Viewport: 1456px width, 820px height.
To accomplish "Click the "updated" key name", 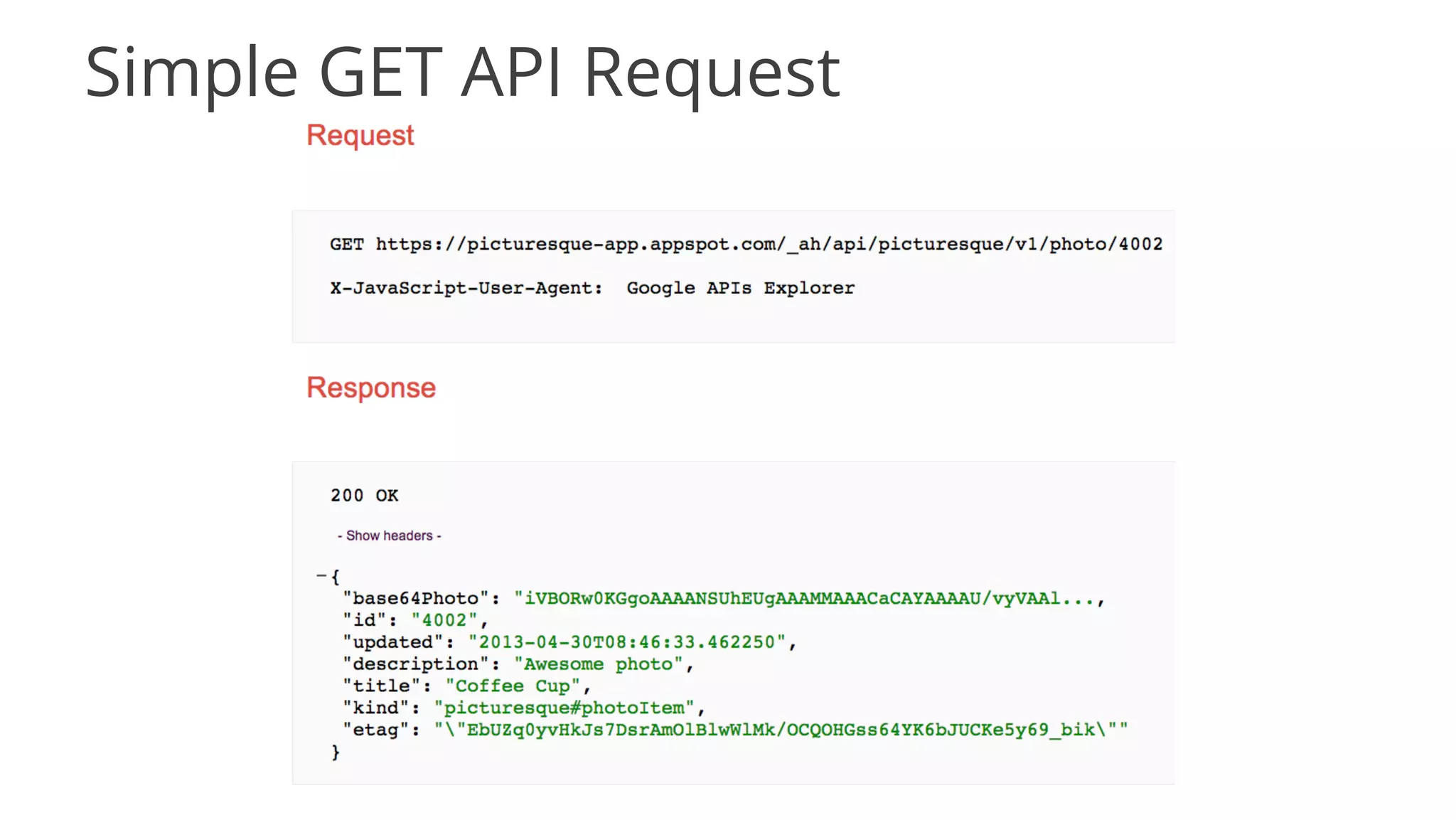I will click(x=393, y=642).
